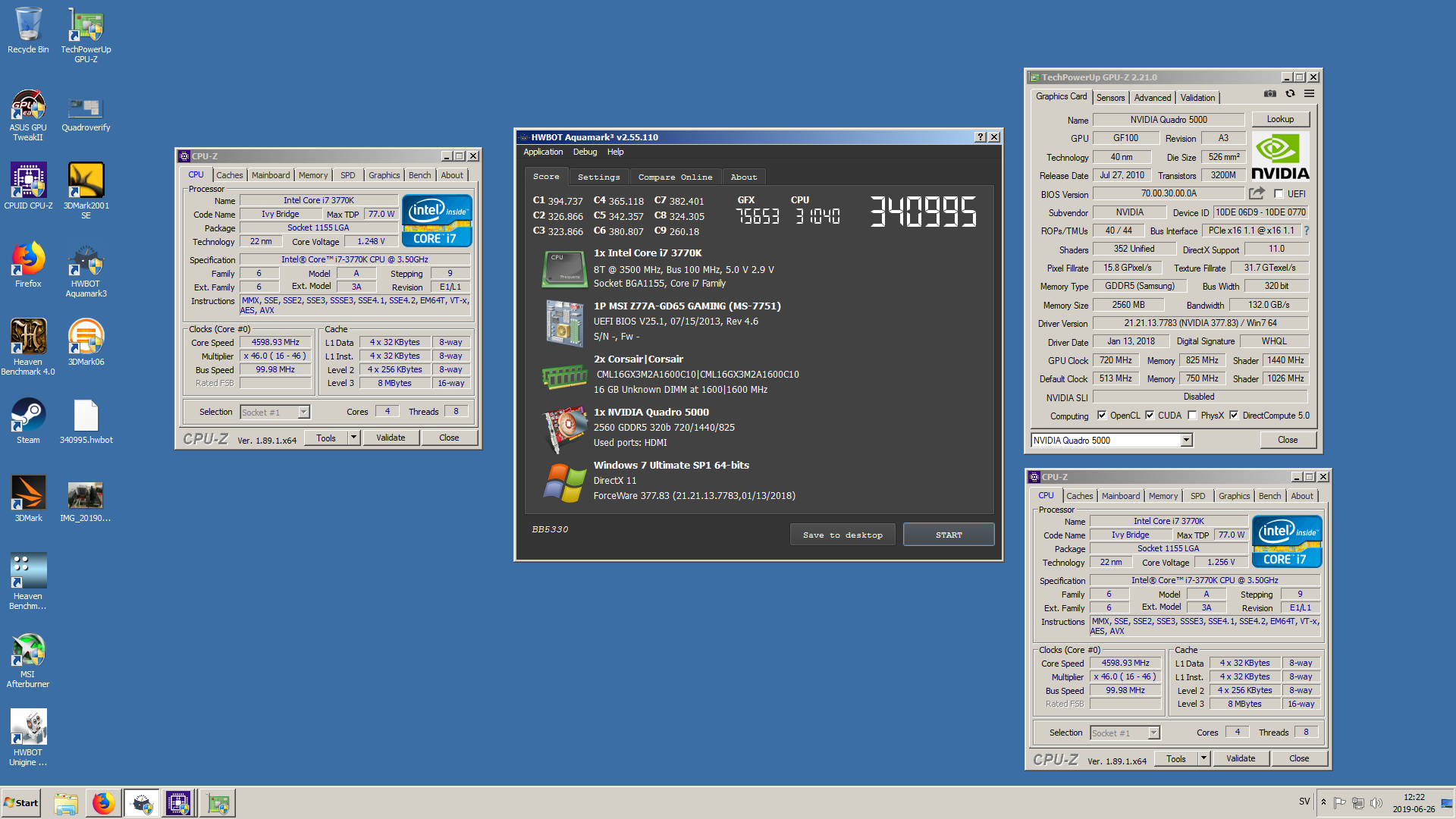This screenshot has height=819, width=1456.
Task: Click the Bus Interface question mark in GPU-Z
Action: [1307, 231]
